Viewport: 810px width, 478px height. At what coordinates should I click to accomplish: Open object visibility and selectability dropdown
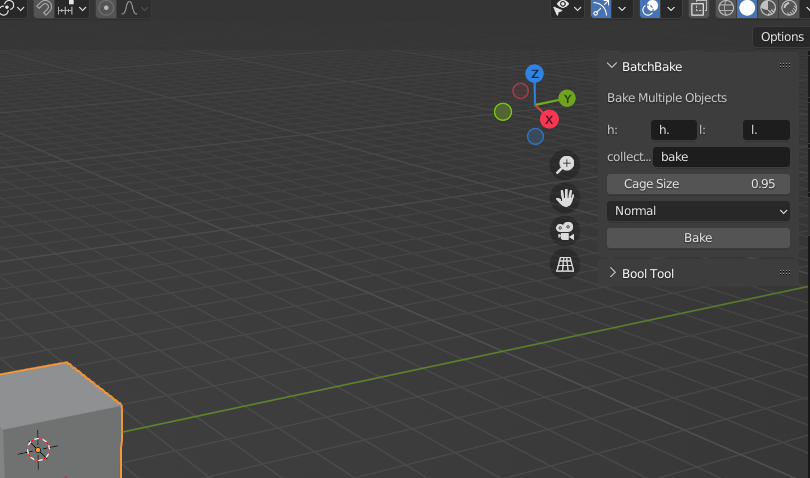tap(567, 8)
